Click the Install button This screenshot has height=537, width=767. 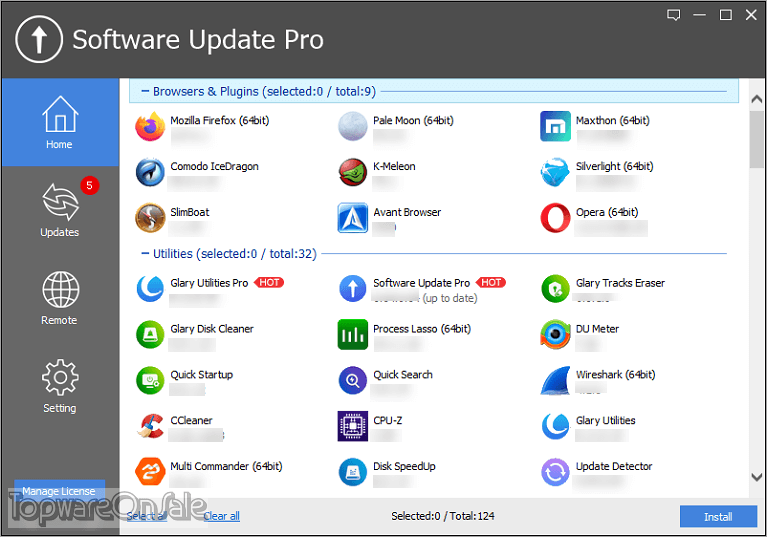click(x=718, y=516)
